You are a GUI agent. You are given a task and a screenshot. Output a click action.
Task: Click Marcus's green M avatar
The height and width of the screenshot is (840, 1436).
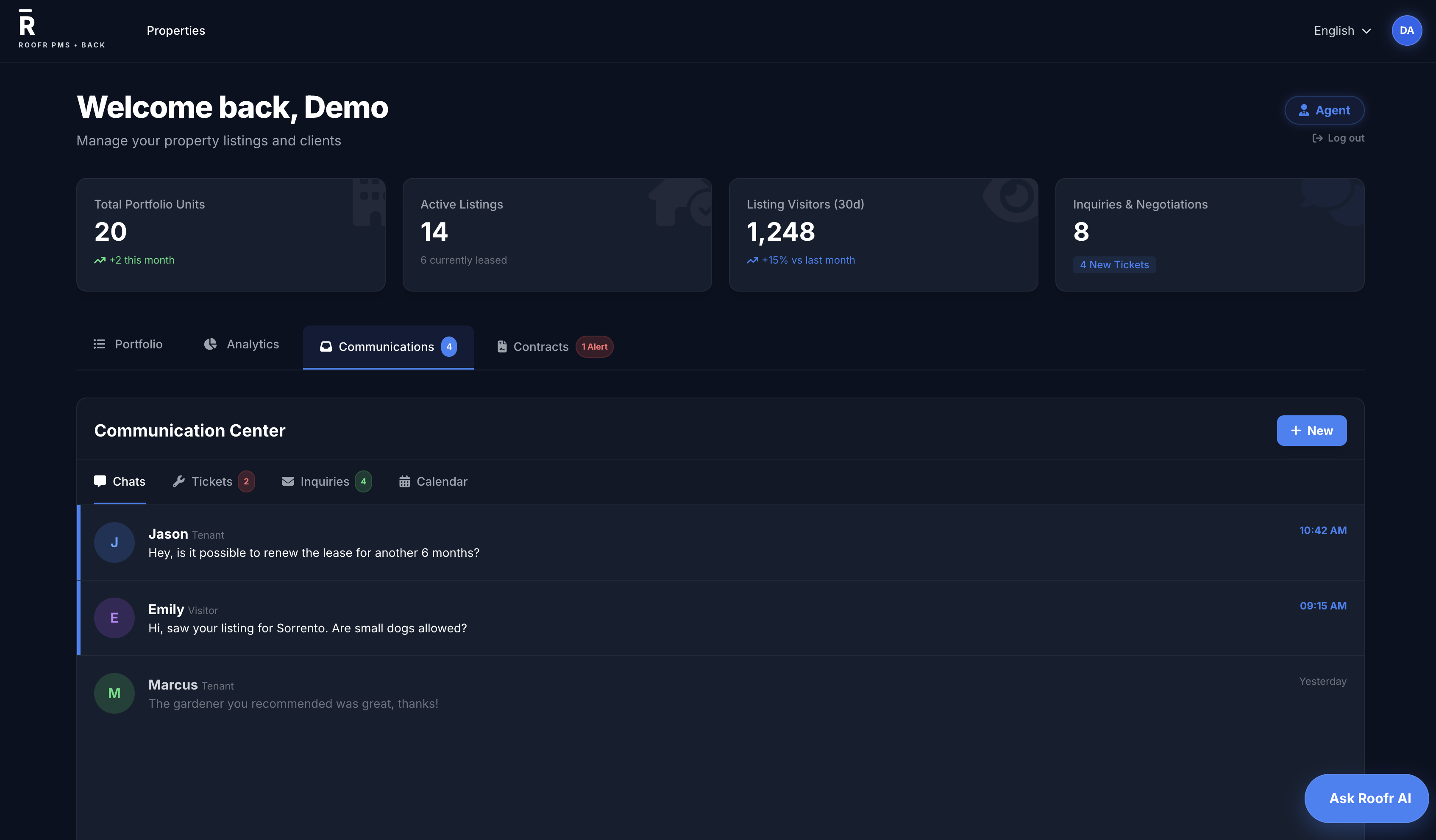coord(114,693)
